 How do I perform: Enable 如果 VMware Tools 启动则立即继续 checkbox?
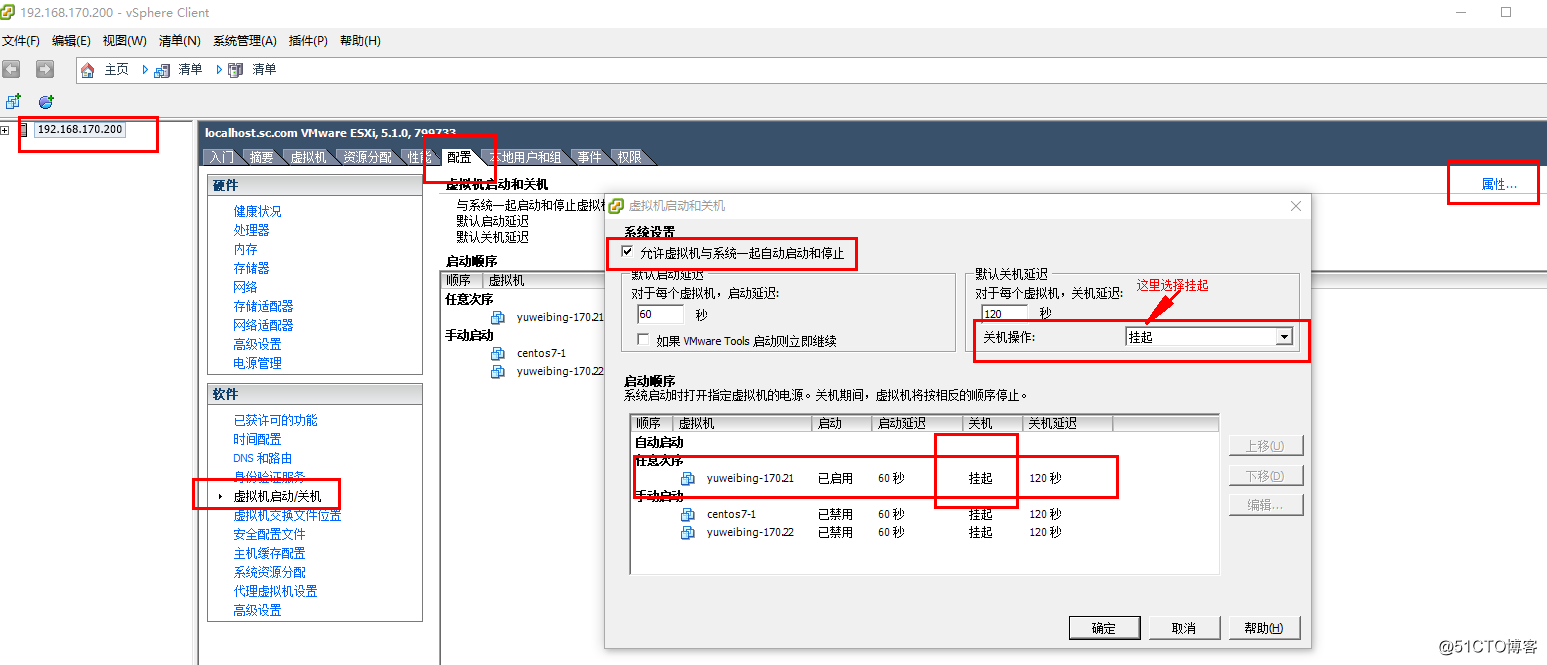pyautogui.click(x=643, y=340)
